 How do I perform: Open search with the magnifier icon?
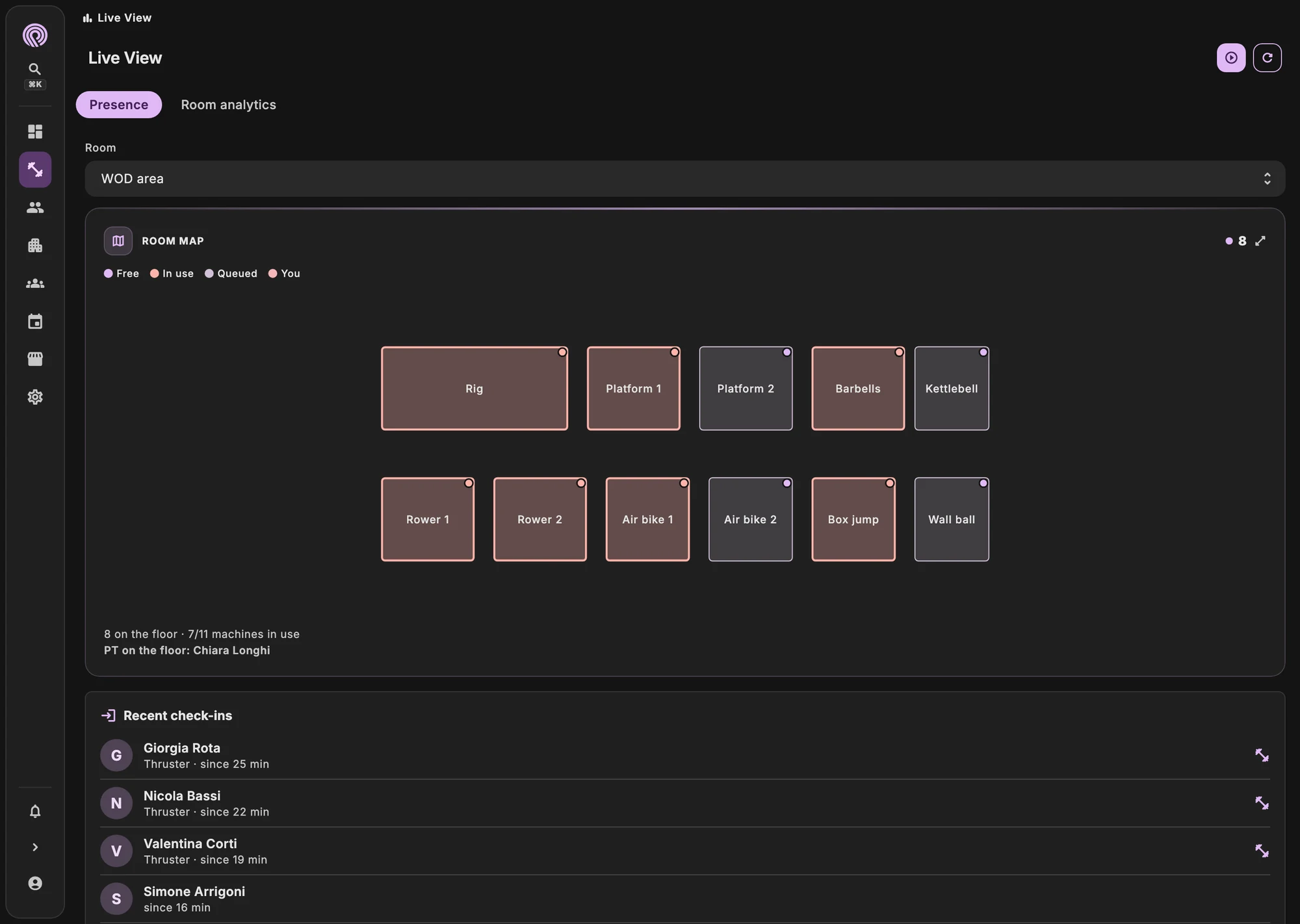35,69
